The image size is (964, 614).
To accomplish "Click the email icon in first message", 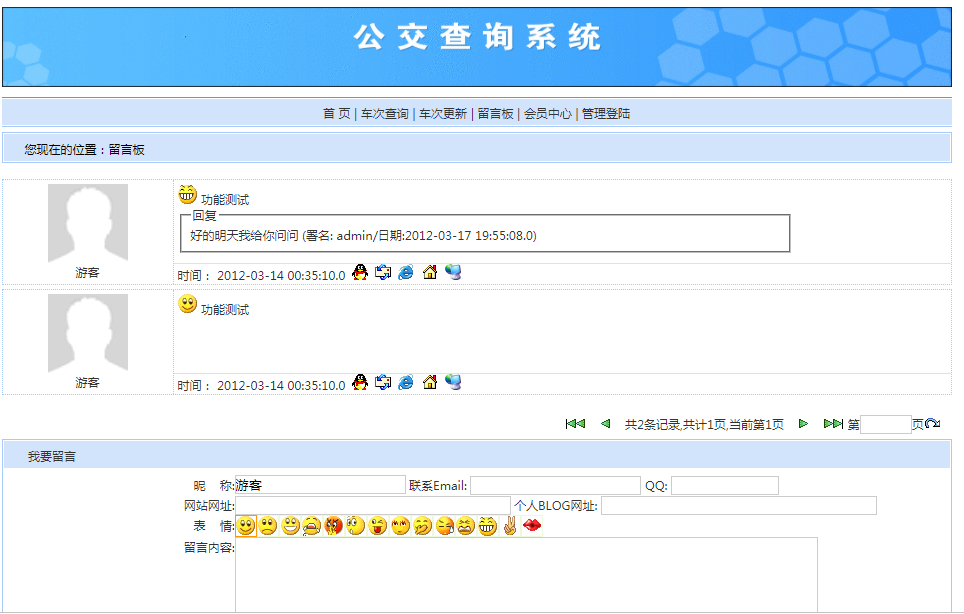I will (x=383, y=273).
